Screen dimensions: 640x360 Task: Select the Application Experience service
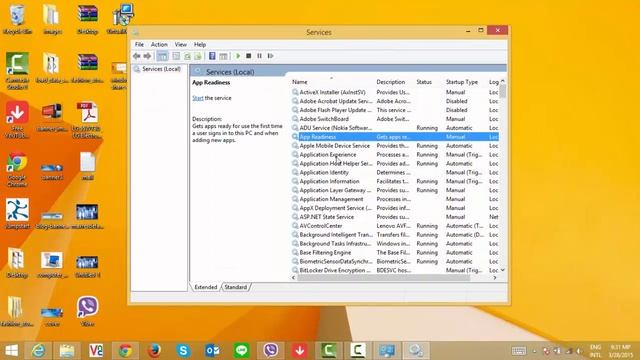coord(395,155)
